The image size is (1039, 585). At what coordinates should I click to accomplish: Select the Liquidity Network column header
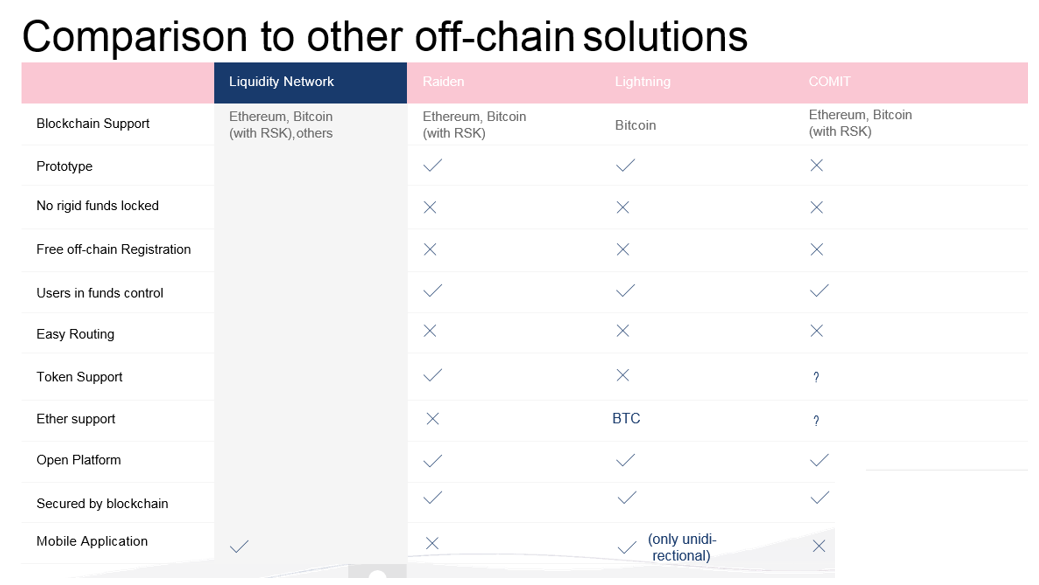click(310, 82)
